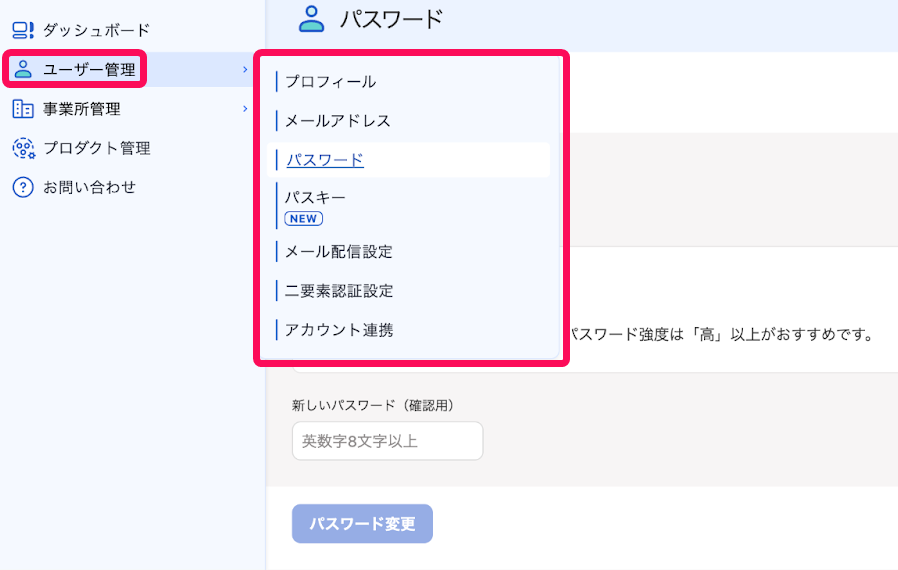This screenshot has width=898, height=570.
Task: Open お問い合わせ from the sidebar
Action: coord(89,187)
